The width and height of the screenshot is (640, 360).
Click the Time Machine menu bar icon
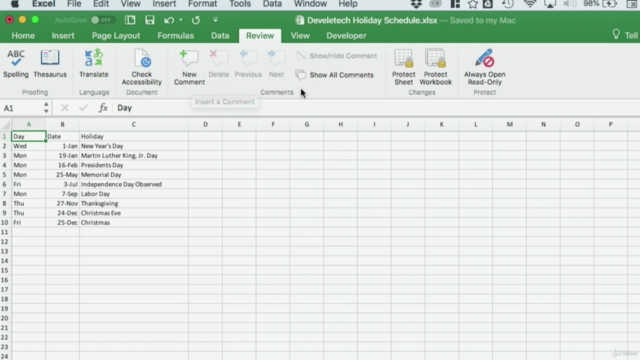pyautogui.click(x=508, y=4)
